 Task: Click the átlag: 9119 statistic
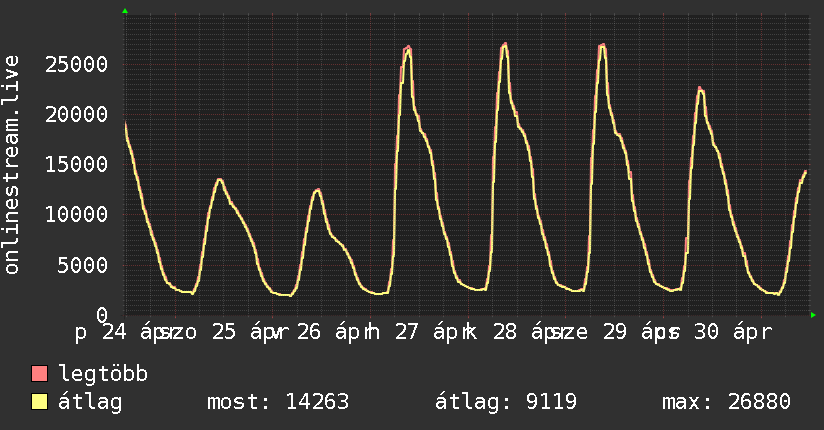506,402
